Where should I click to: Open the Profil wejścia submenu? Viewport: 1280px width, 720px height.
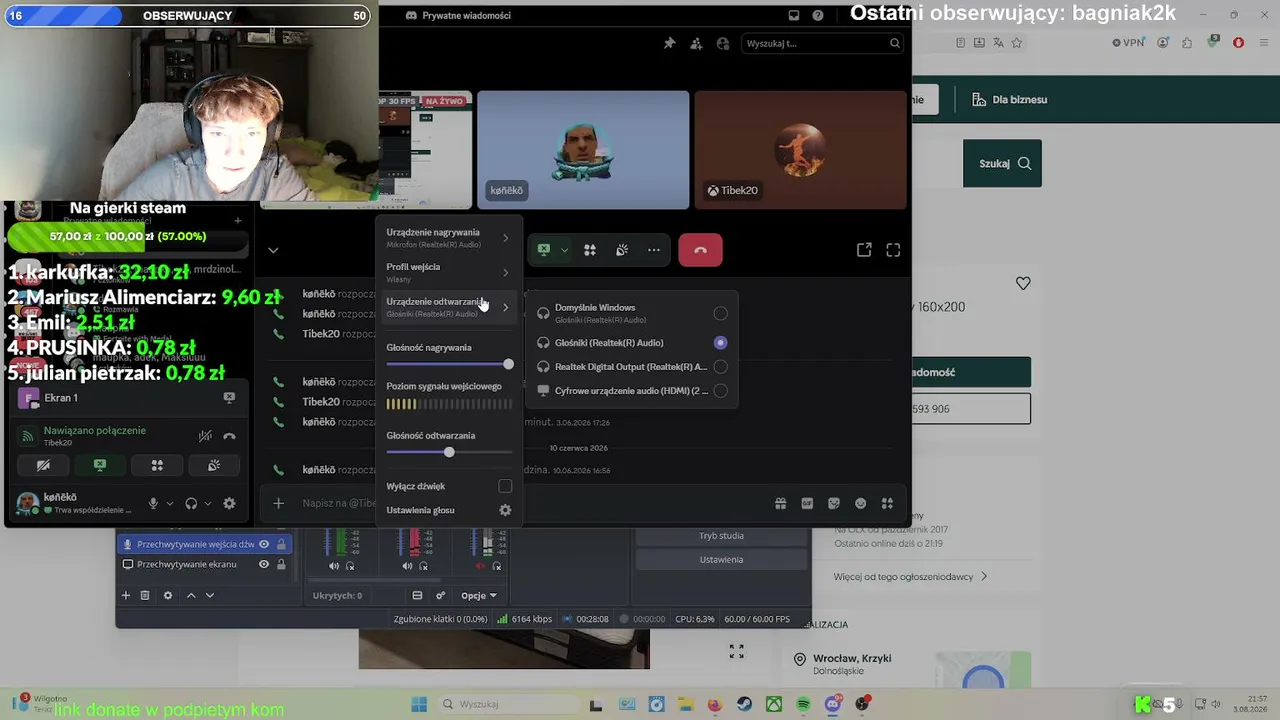449,272
